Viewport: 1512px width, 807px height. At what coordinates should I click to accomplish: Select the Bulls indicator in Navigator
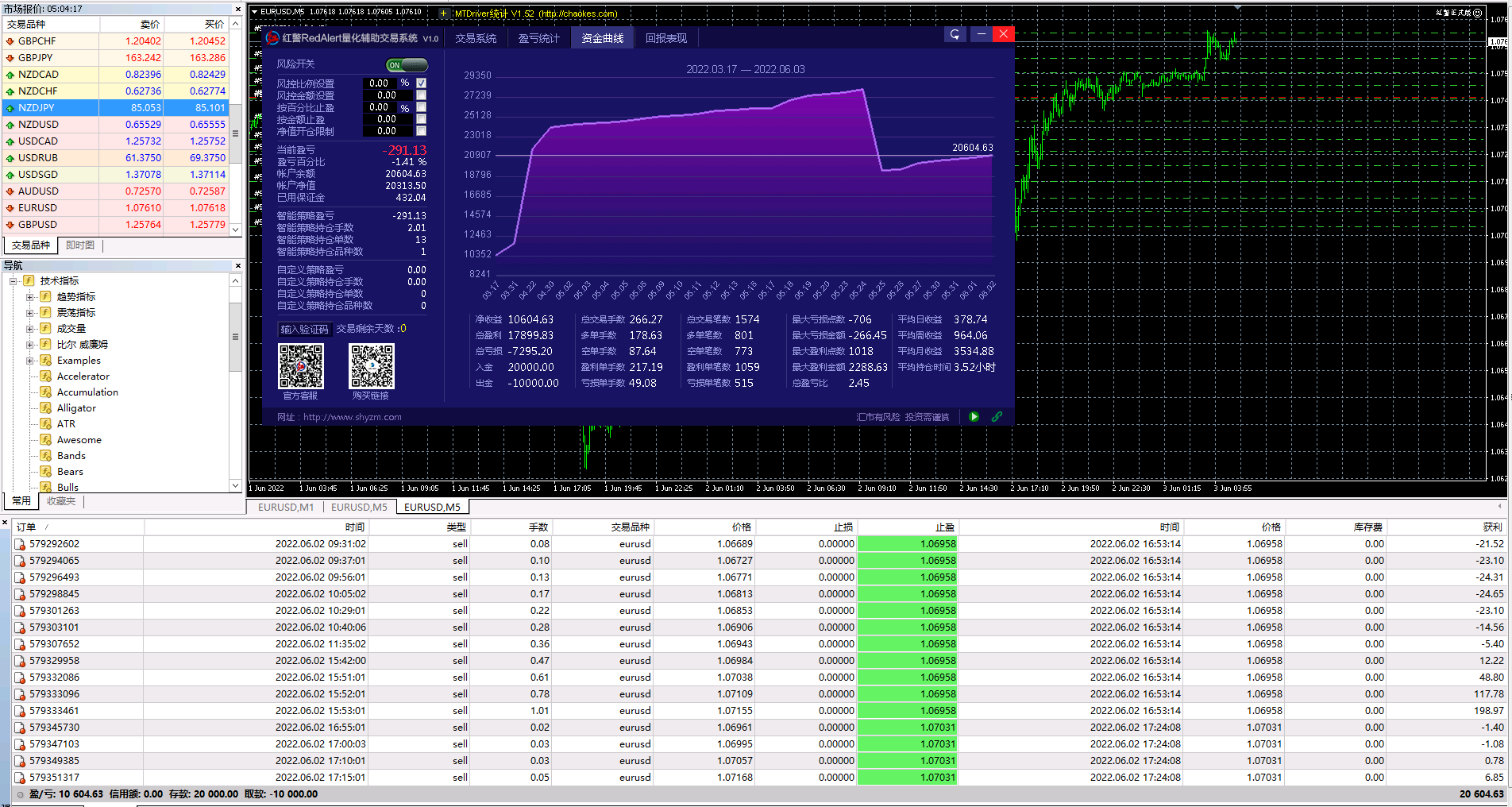point(67,487)
